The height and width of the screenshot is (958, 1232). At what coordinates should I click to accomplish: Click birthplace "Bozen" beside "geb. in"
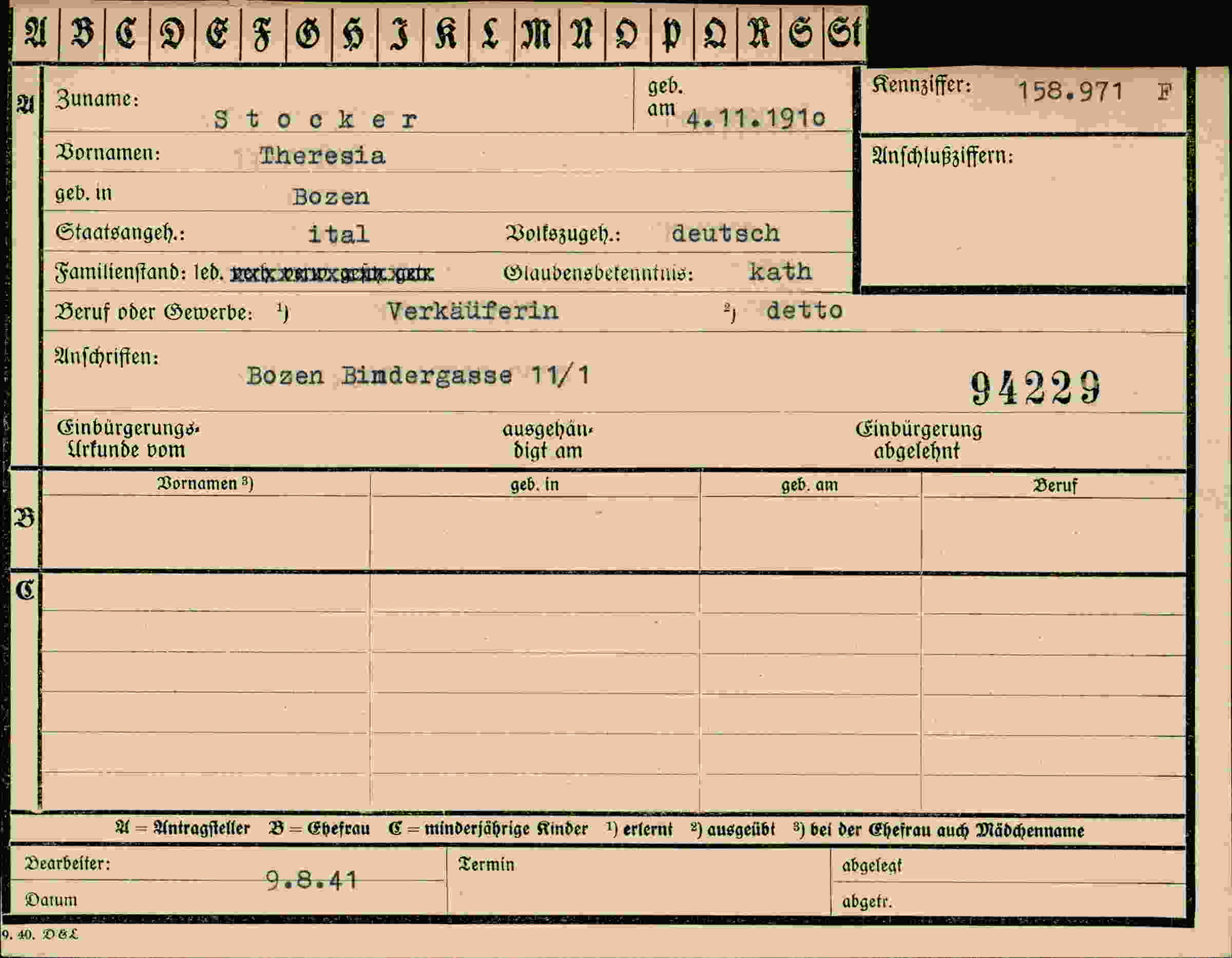331,196
